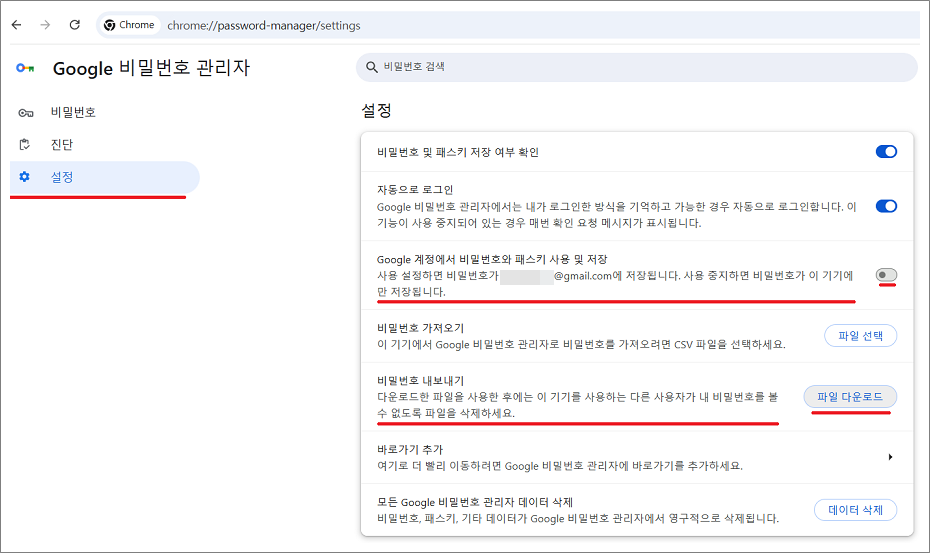Enable Google 계정에서 비밀번호와 패스키 사용 및 저장 switch
The height and width of the screenshot is (553, 930).
886,275
